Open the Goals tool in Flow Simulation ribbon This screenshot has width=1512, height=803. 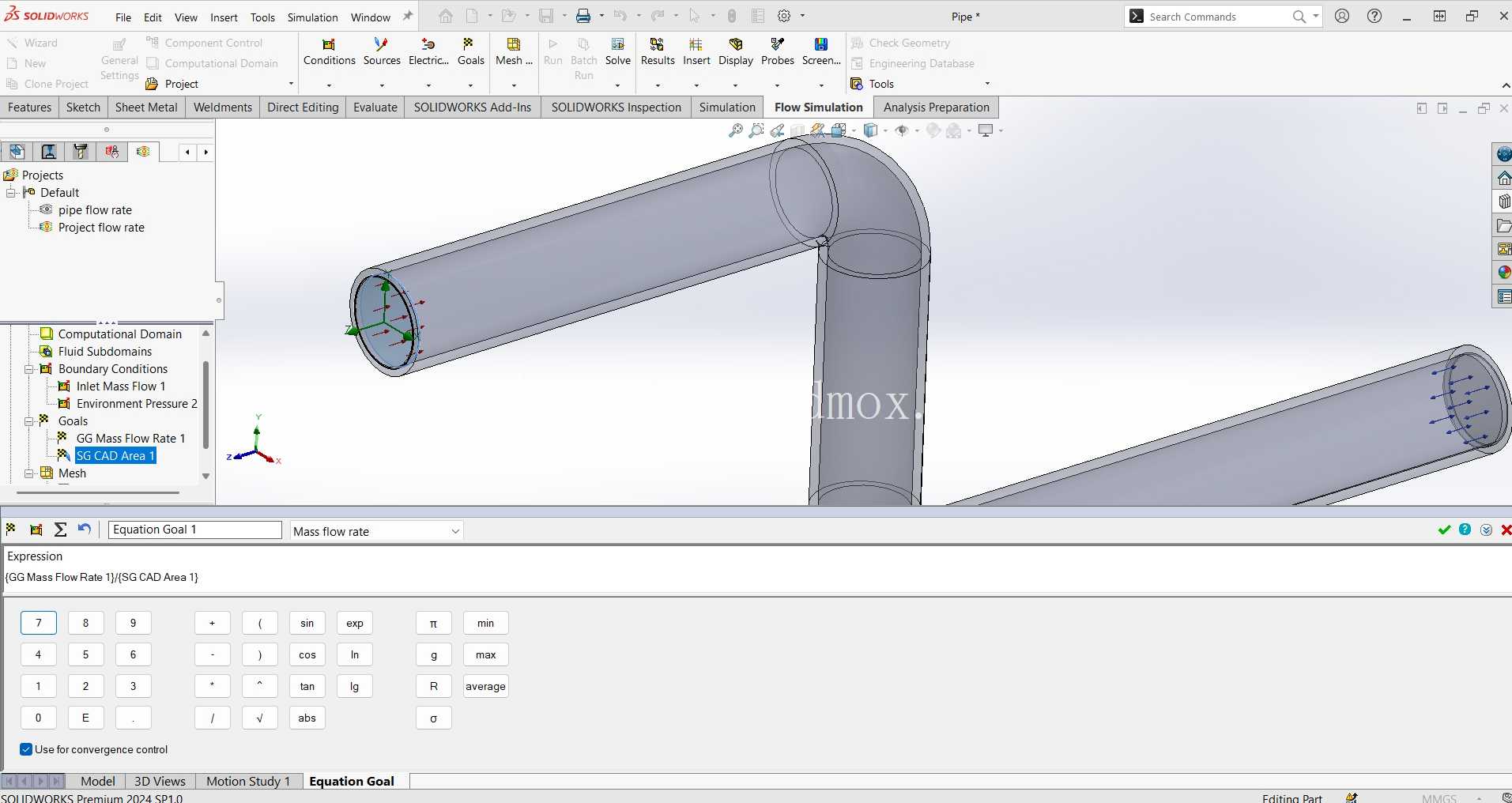(470, 51)
